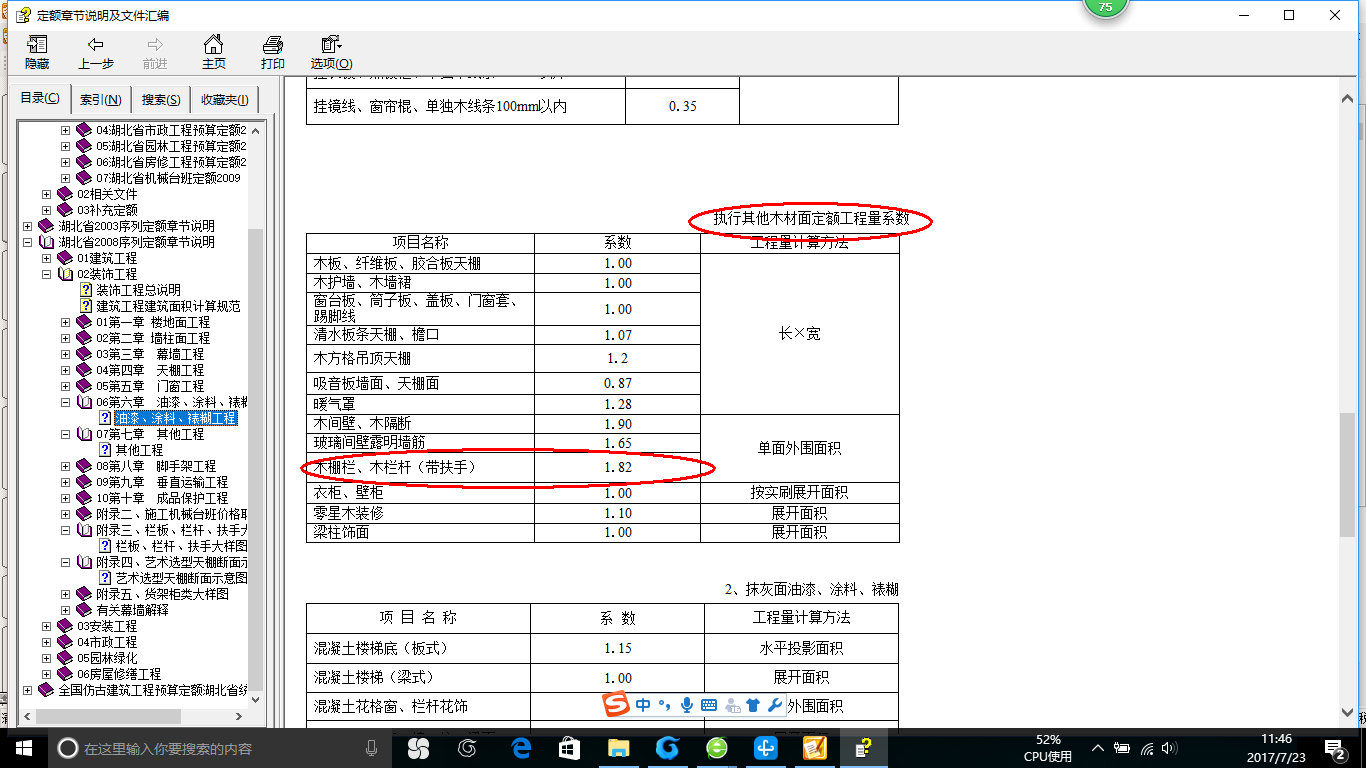1366x768 pixels.
Task: Switch to the 索引(N) tab
Action: click(101, 100)
